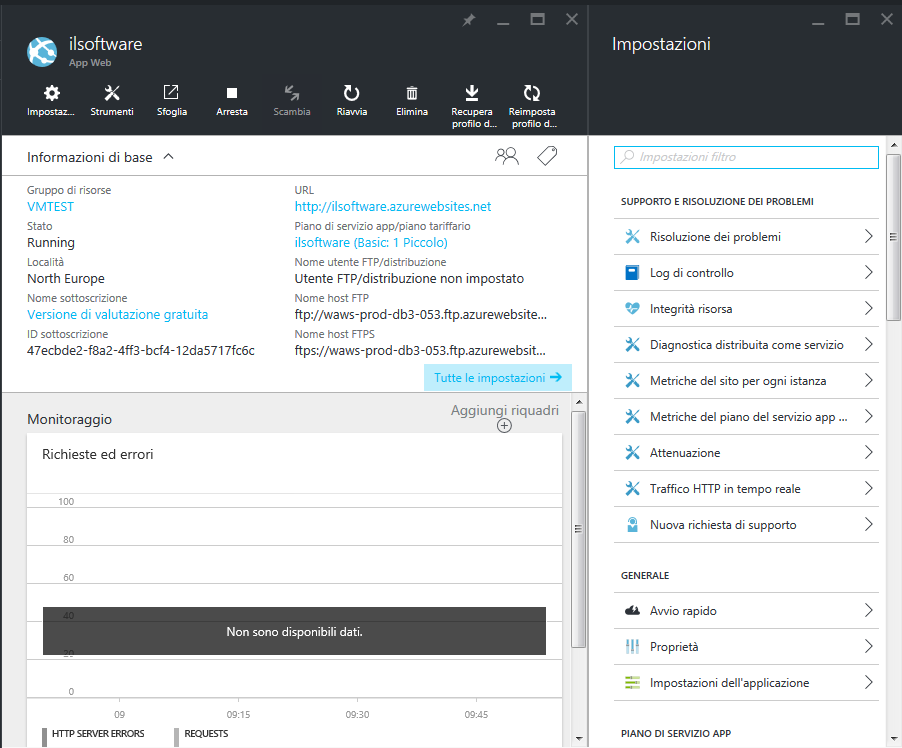Viewport: 902px width, 748px height.
Task: Click the Richieste ed errori chart tile
Action: coord(295,590)
